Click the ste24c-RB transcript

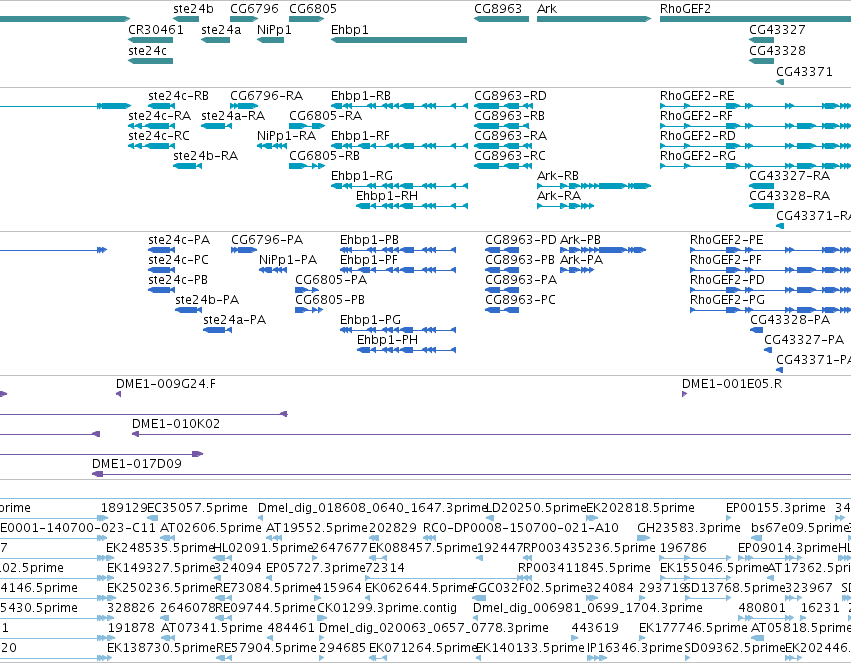(161, 106)
